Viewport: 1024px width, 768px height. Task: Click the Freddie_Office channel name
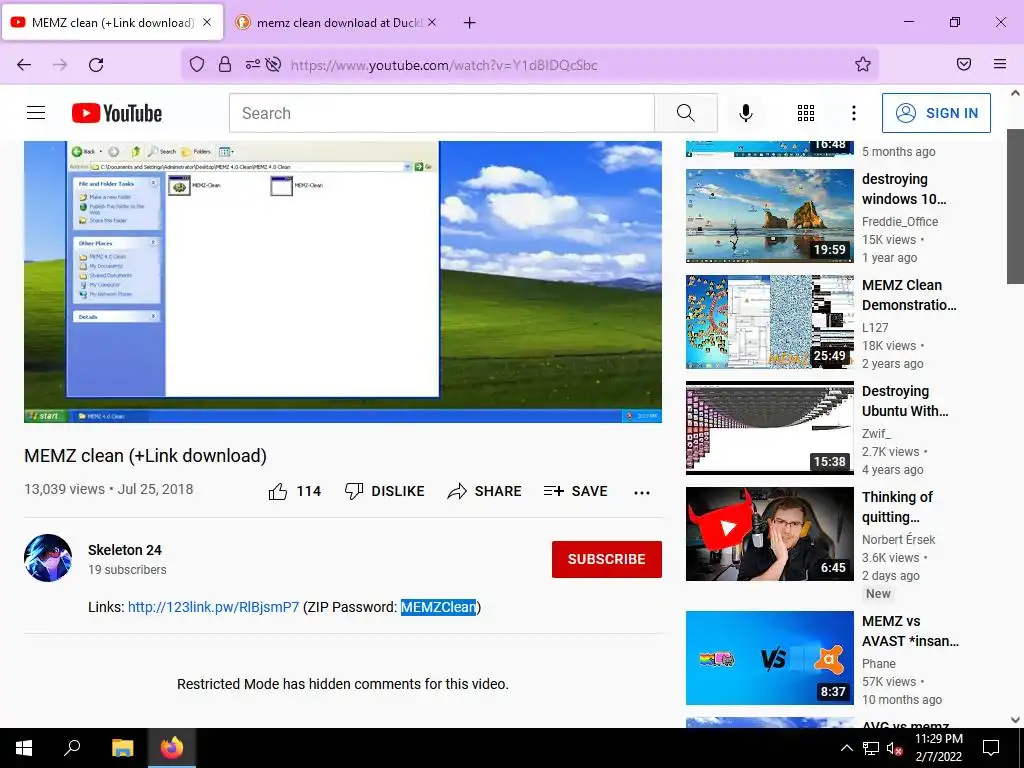click(900, 221)
